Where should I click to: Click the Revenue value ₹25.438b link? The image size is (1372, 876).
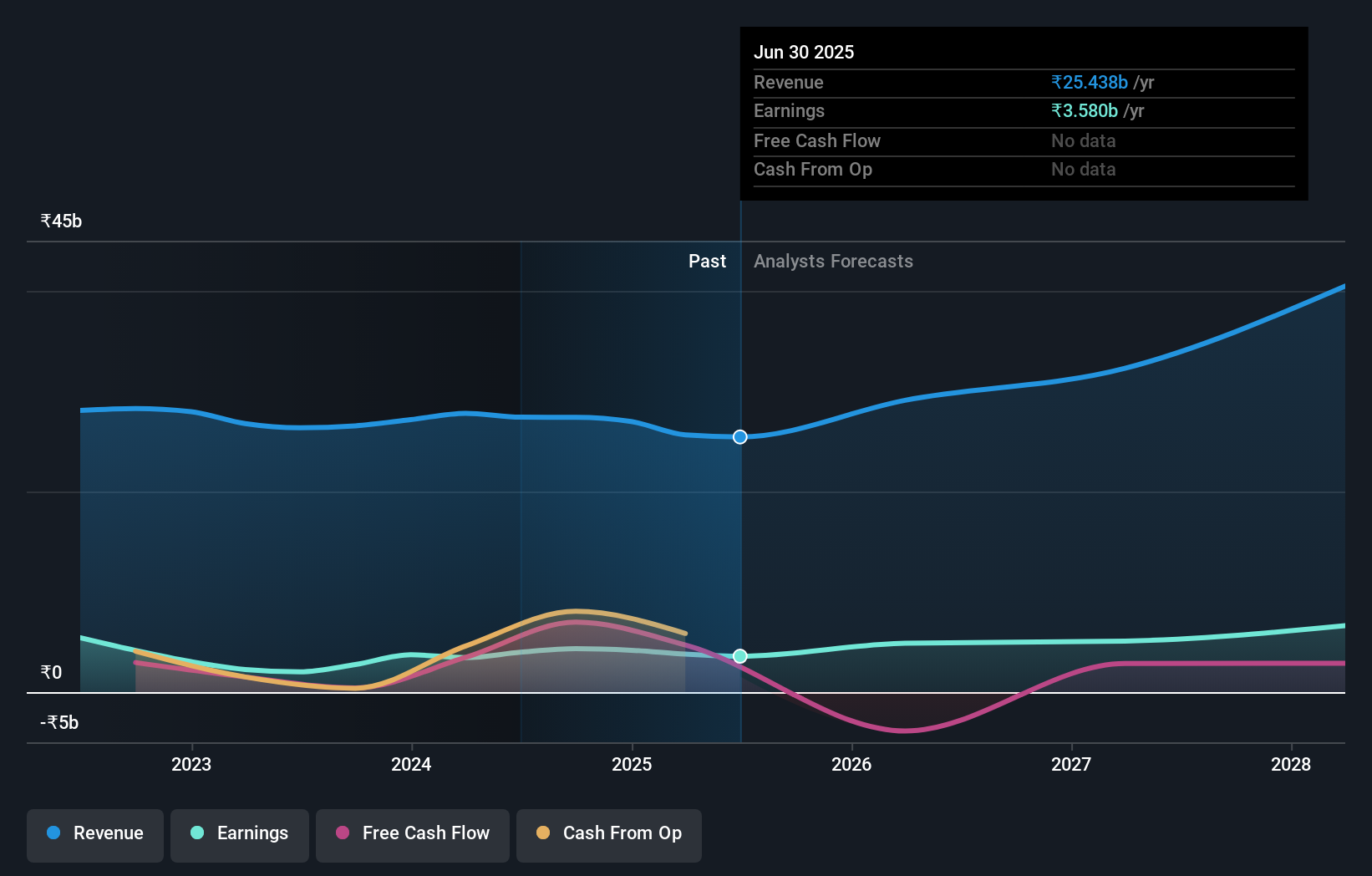1089,82
